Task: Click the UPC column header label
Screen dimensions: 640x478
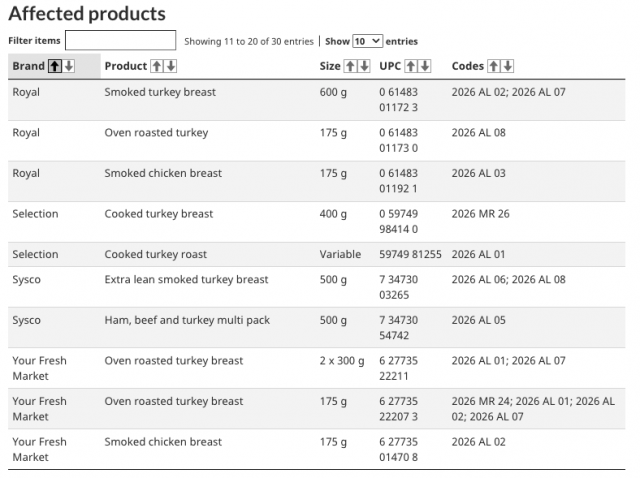Action: [390, 66]
